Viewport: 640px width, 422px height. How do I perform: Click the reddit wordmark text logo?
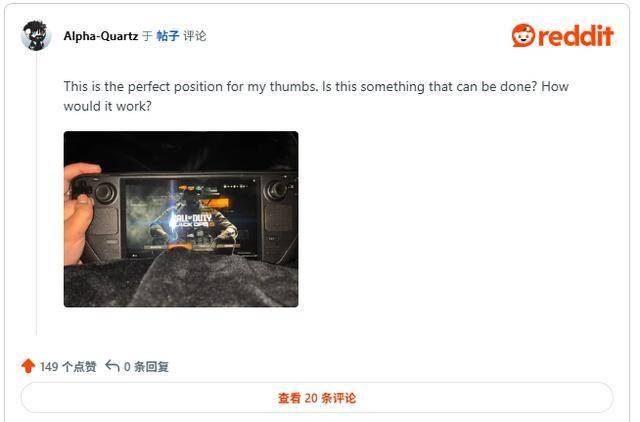[576, 36]
